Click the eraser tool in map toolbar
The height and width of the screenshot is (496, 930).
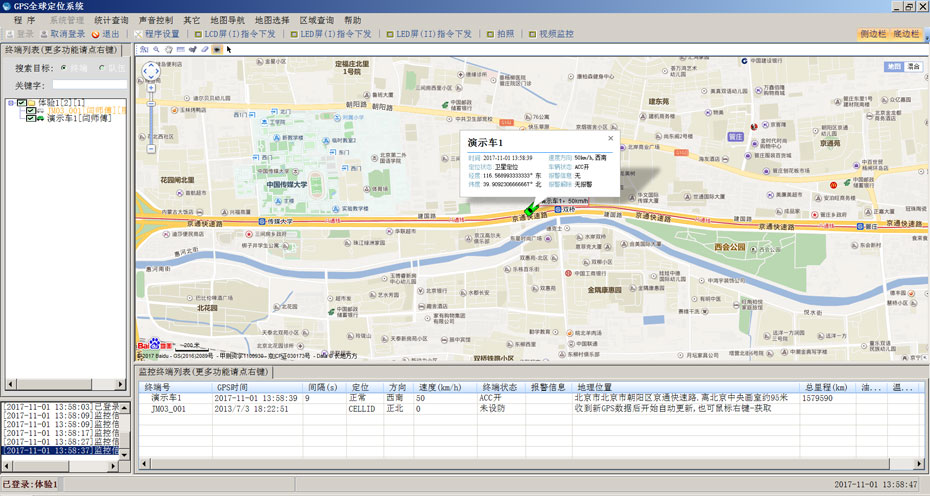point(205,49)
